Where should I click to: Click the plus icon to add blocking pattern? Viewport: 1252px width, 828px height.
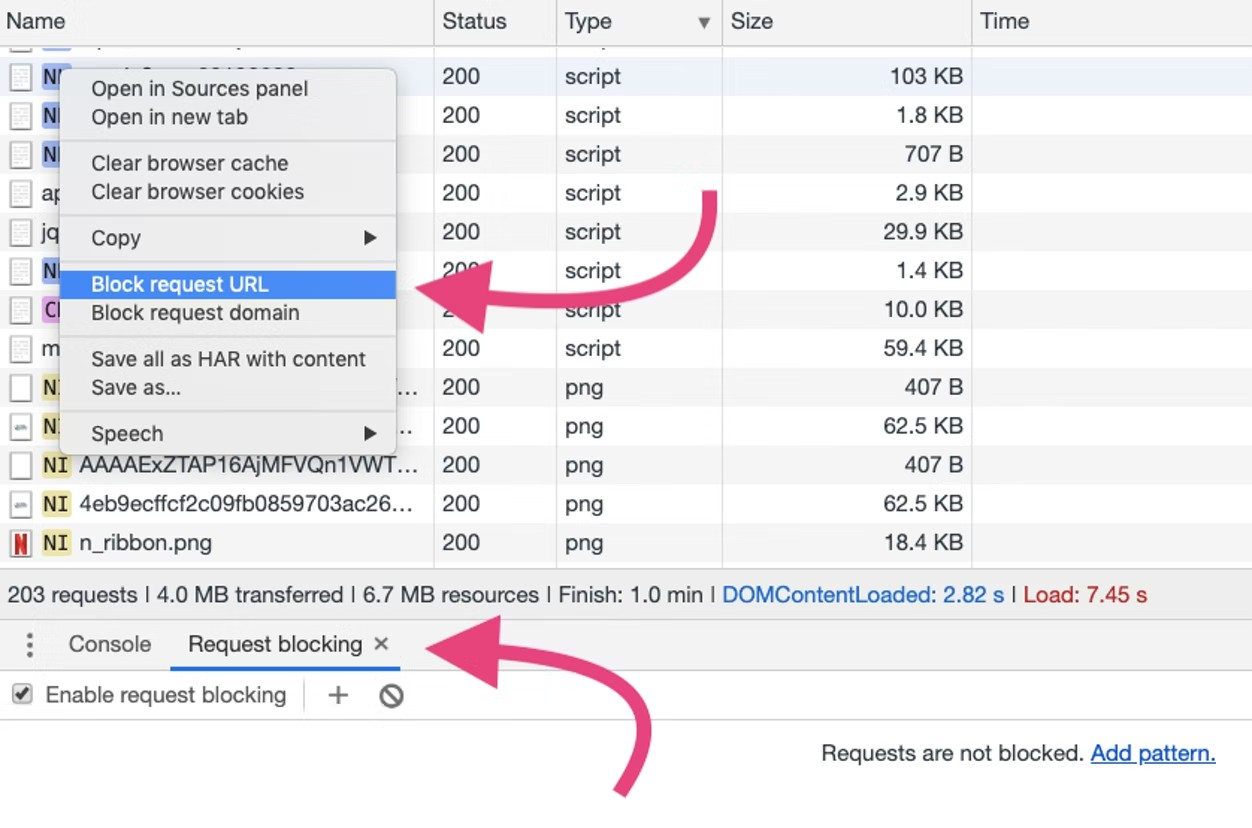[x=337, y=695]
